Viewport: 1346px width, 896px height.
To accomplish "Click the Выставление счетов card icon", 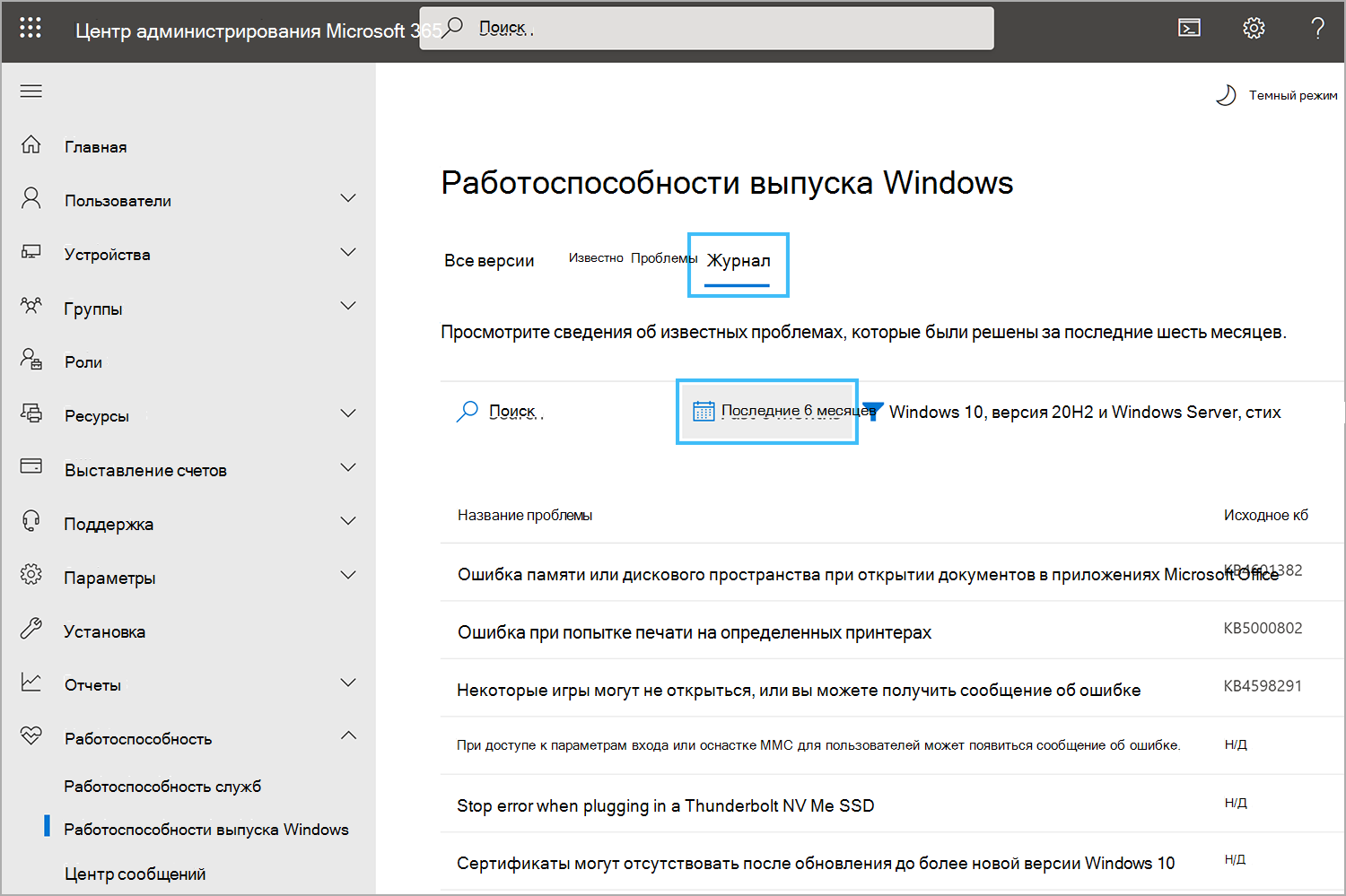I will pyautogui.click(x=31, y=466).
